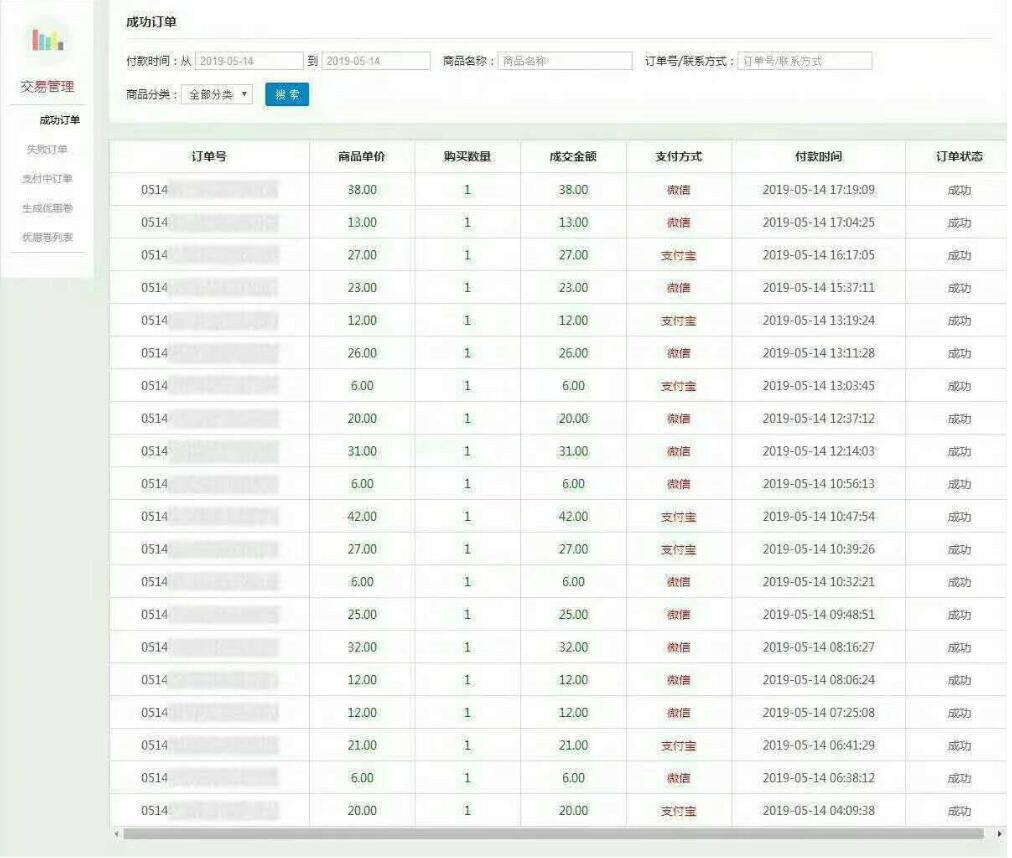The height and width of the screenshot is (858, 1012).
Task: Click transaction amount 26.00 in 13:11:28 row
Action: coord(573,353)
